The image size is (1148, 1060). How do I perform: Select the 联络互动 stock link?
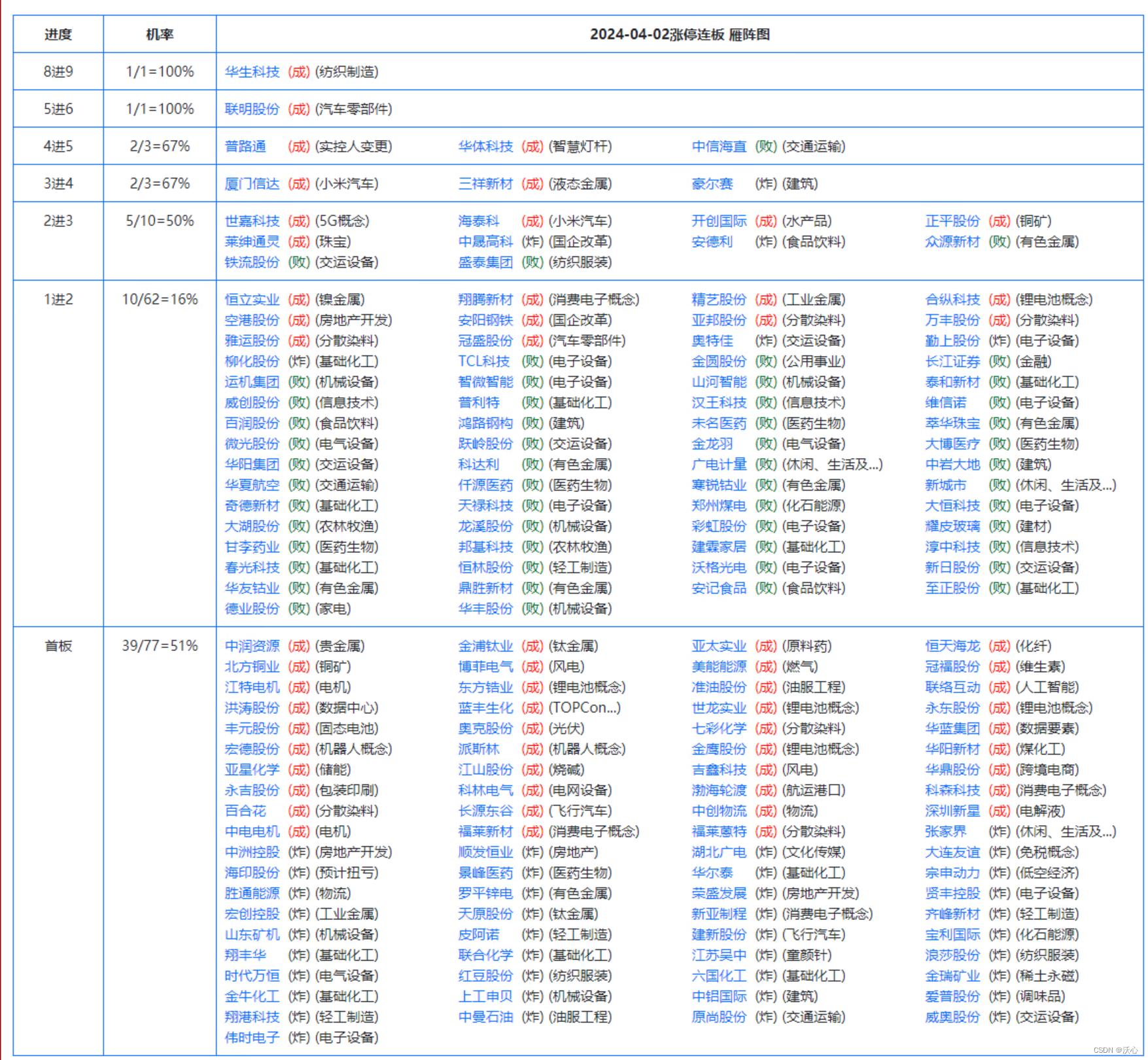pos(952,687)
